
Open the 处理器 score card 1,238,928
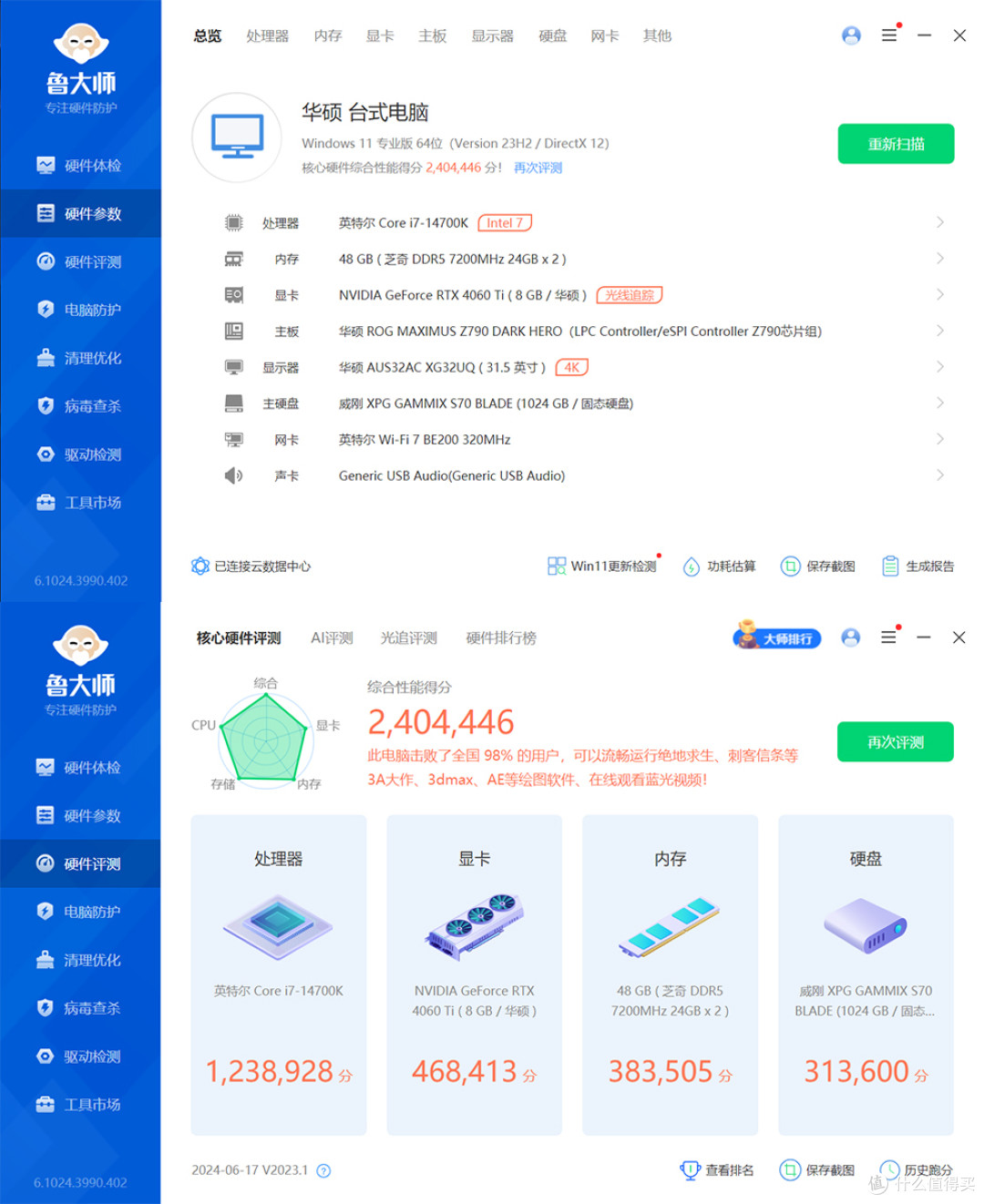(x=279, y=975)
